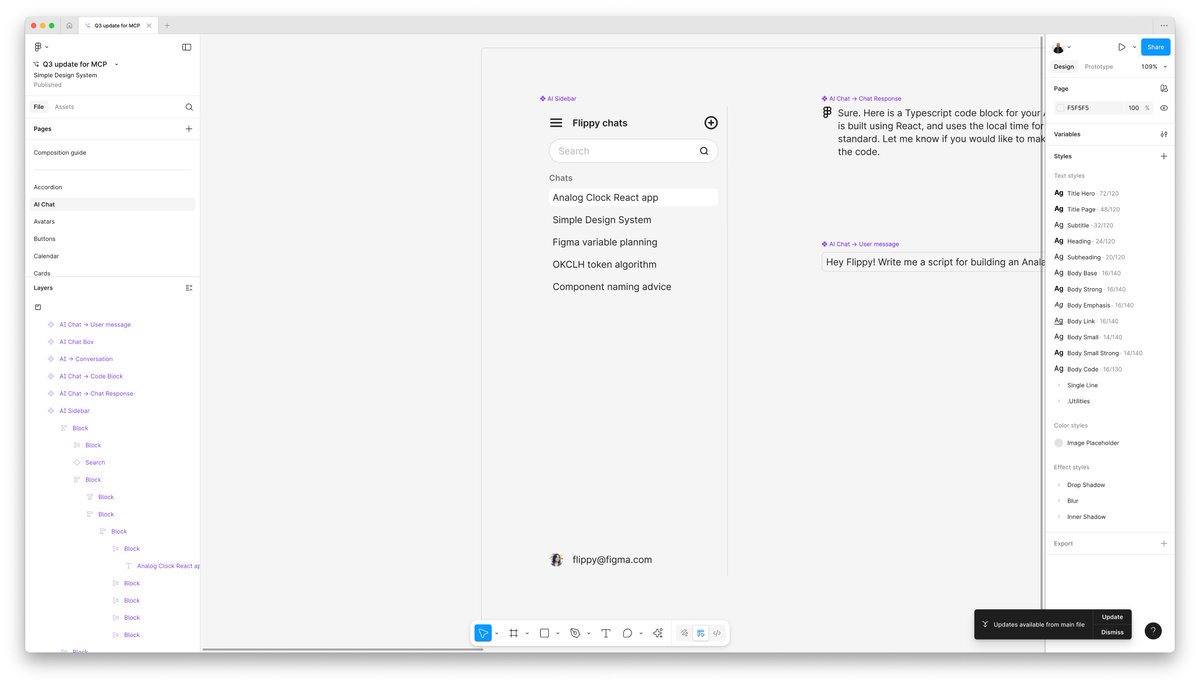This screenshot has width=1200, height=686.
Task: Open the Figma main menu logo
Action: pos(40,47)
